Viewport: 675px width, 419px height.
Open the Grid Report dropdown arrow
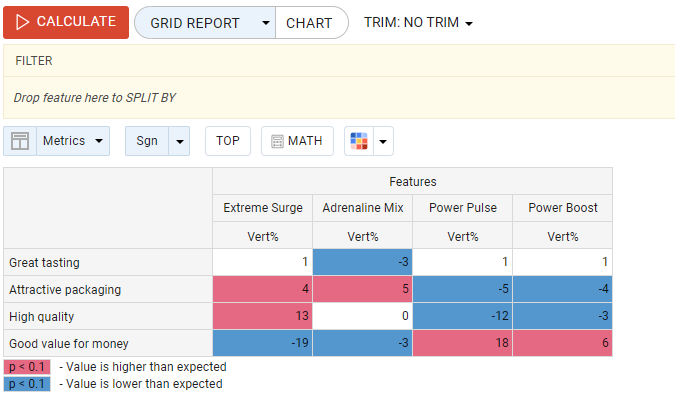265,22
